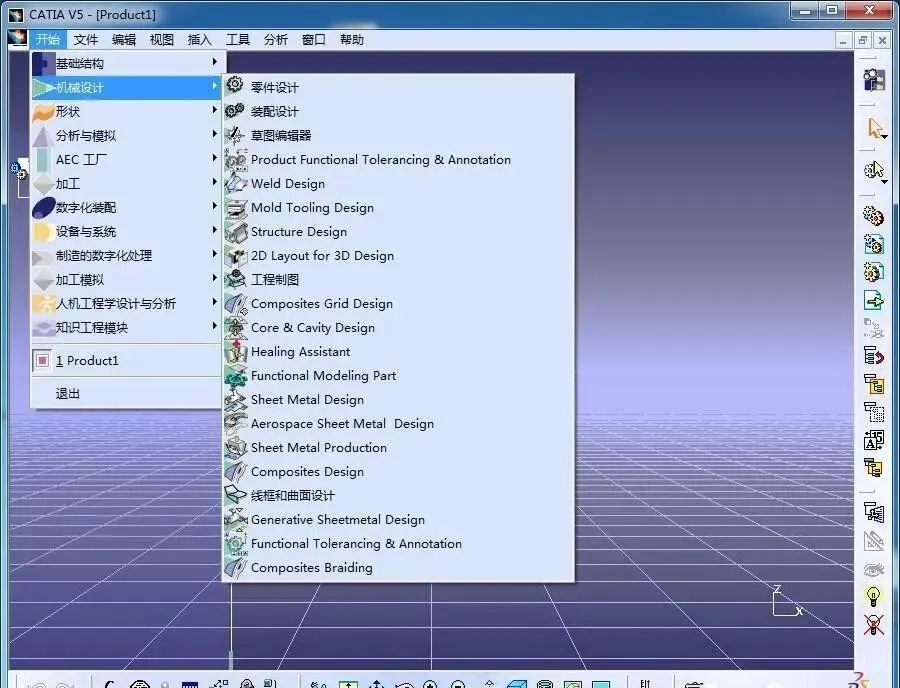The image size is (900, 688).
Task: Click the Composites Grid Design icon
Action: click(x=235, y=304)
